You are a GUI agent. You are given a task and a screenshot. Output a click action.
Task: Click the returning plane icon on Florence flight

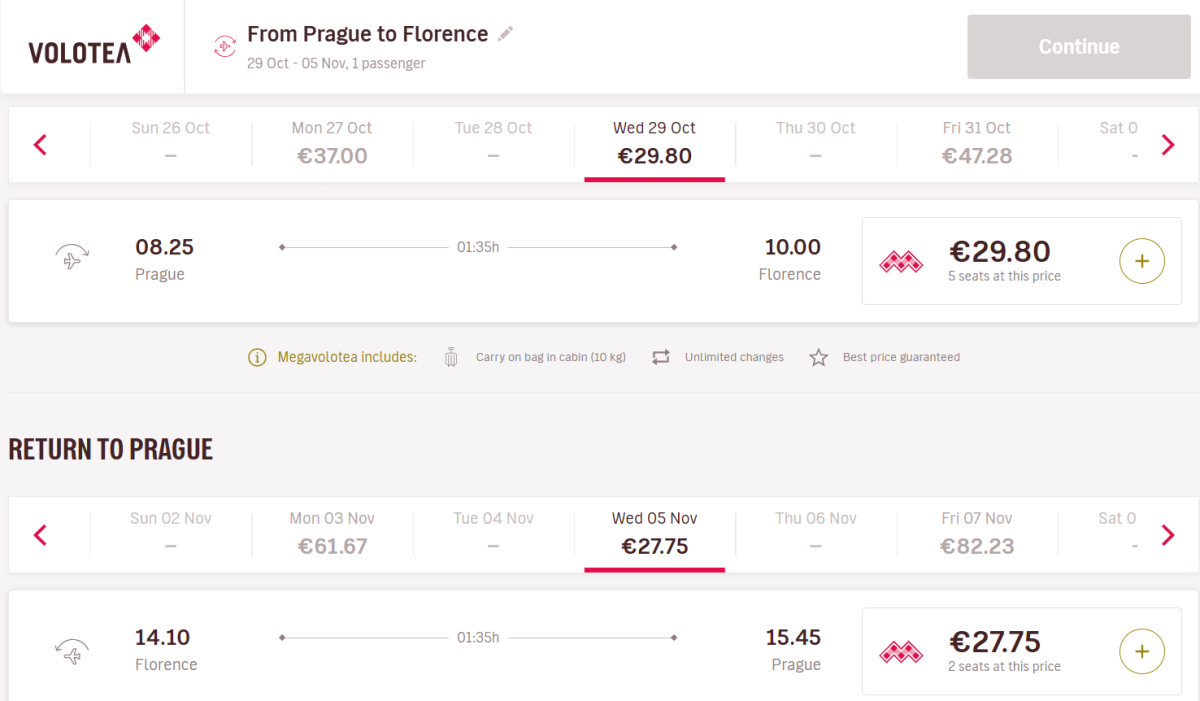pos(72,652)
